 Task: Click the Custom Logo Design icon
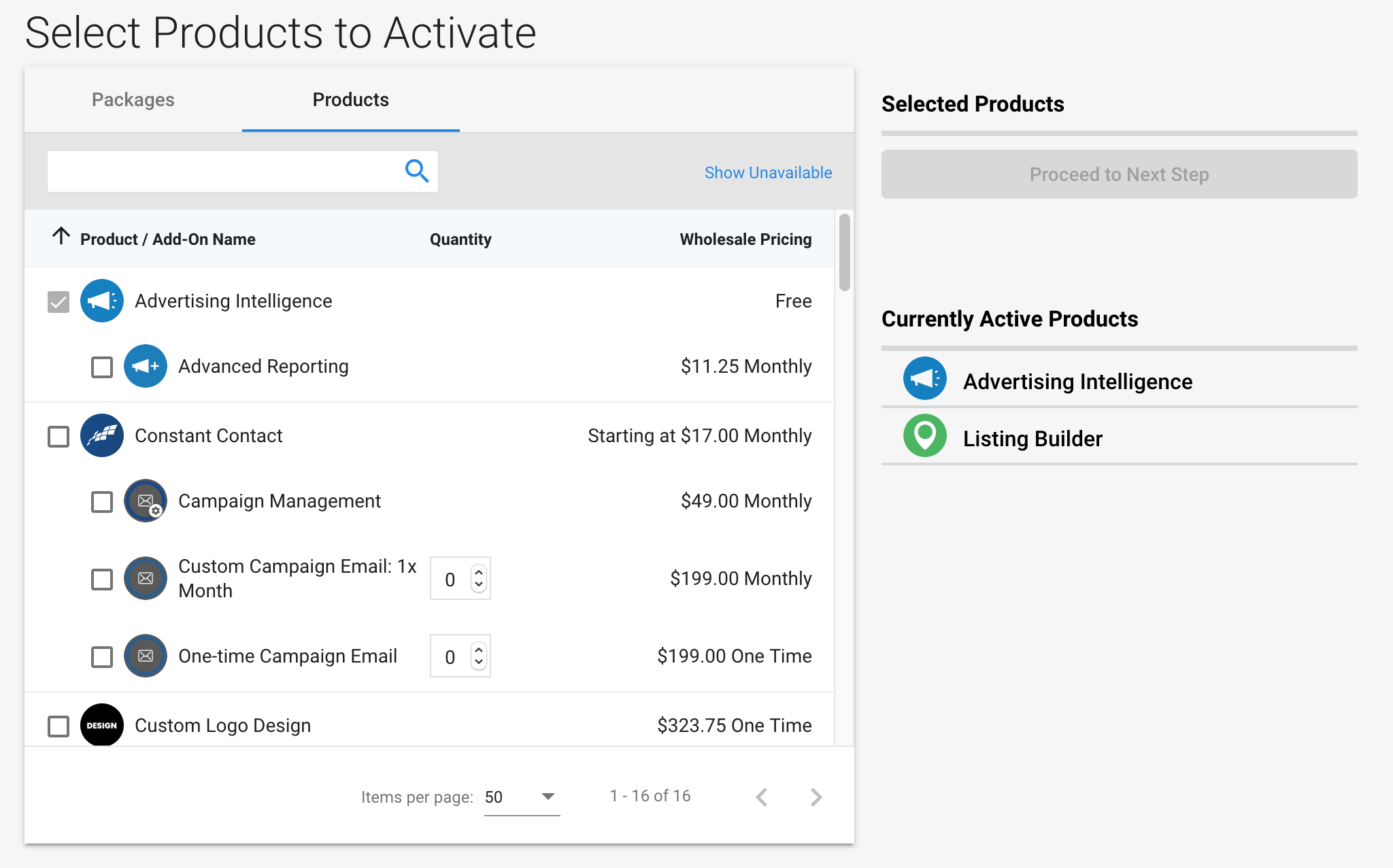point(102,725)
